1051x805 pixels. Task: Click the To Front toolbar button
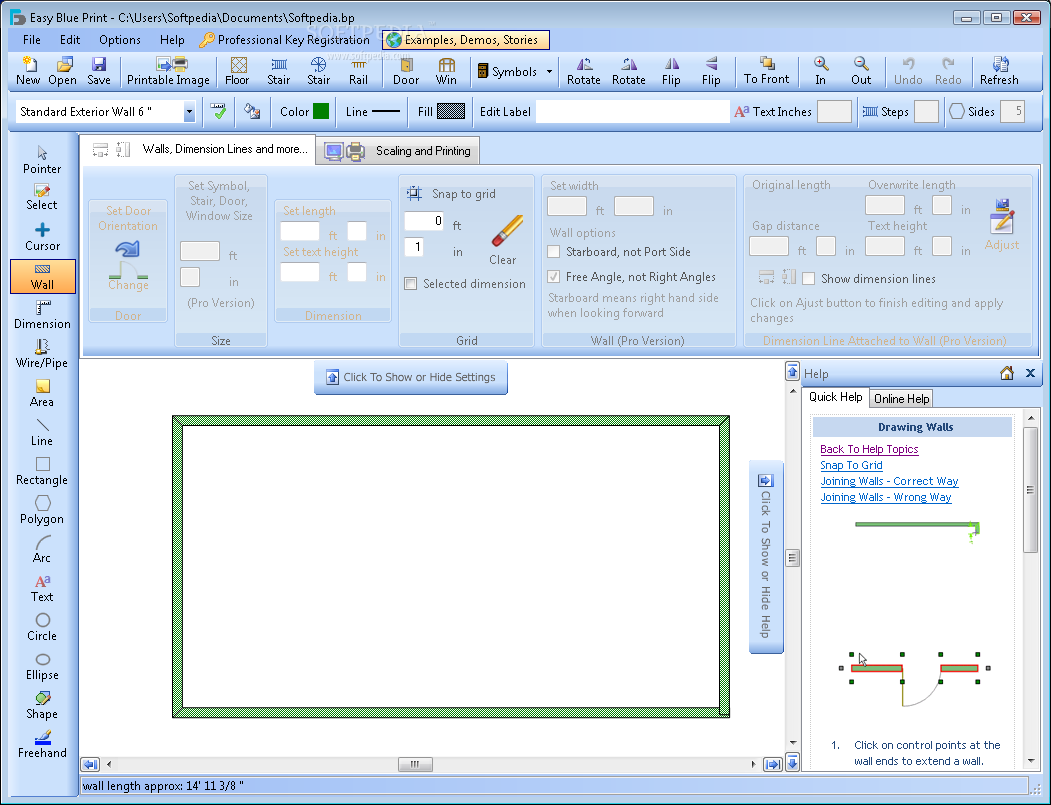(766, 71)
